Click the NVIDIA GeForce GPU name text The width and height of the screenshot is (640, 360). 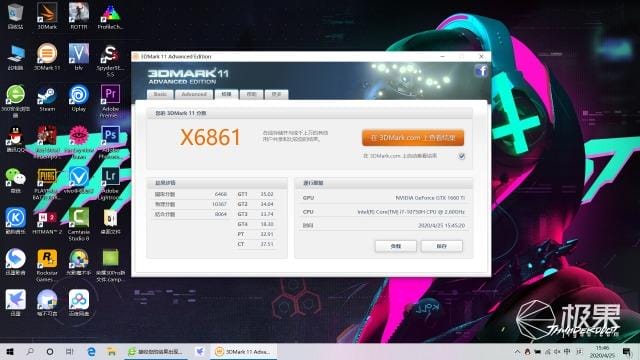coord(430,198)
